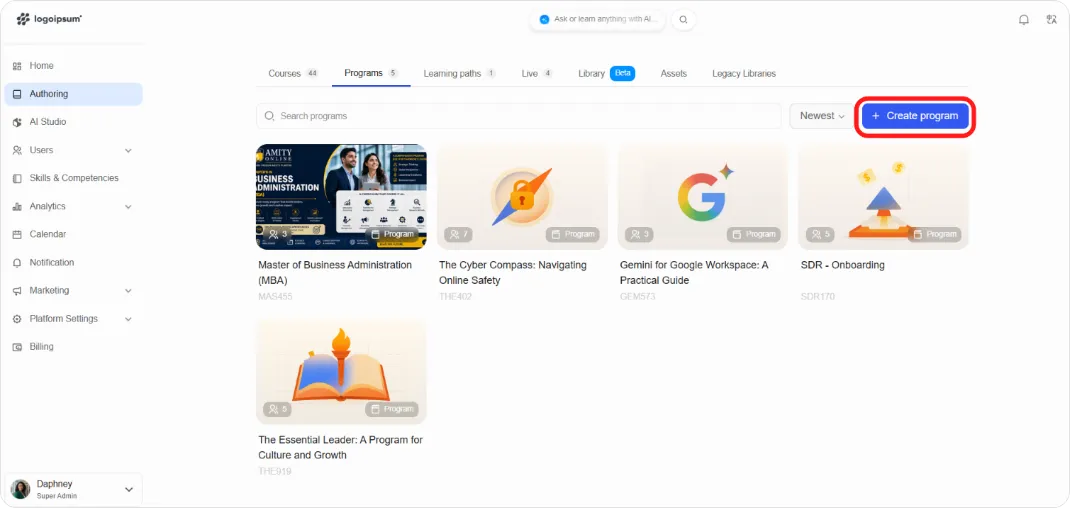Click program code SDR170
Screen dimensions: 1071x508
pyautogui.click(x=818, y=296)
